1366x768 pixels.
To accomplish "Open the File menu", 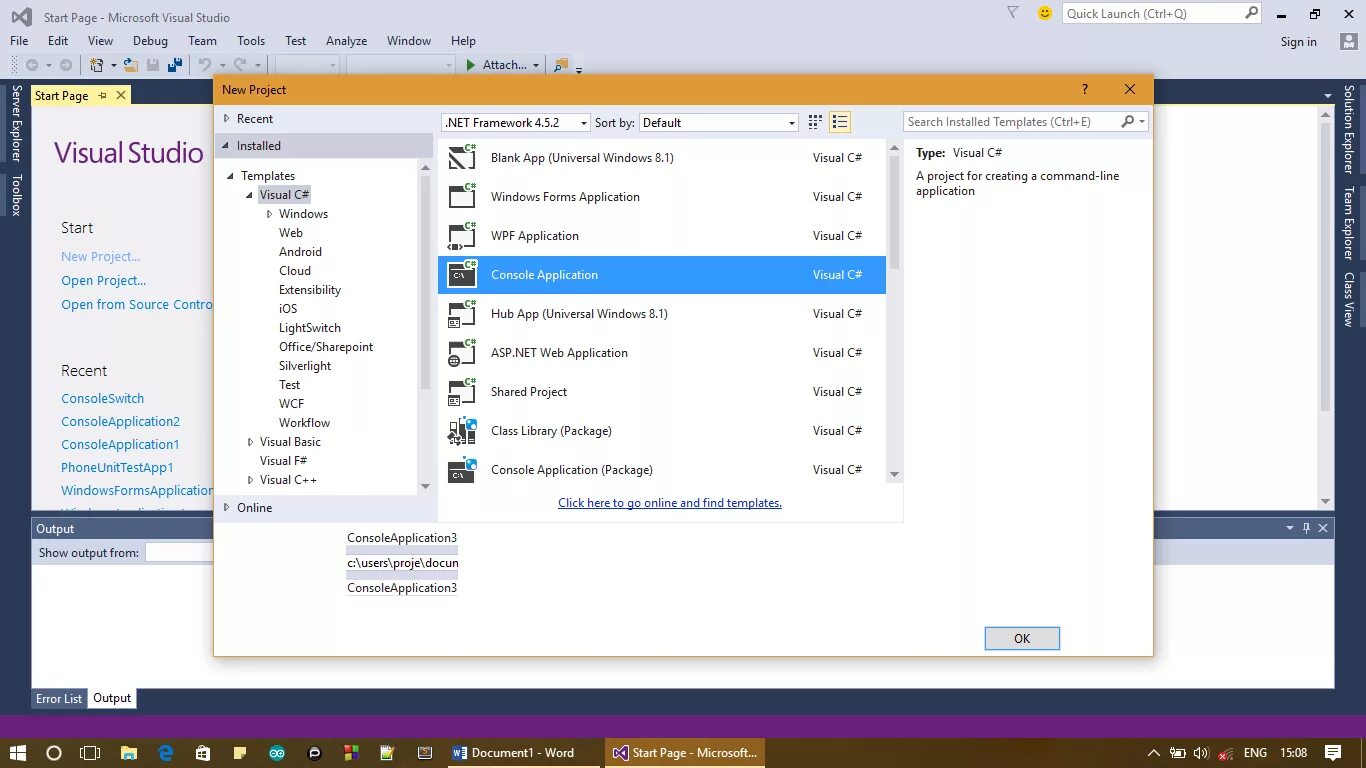I will point(19,41).
